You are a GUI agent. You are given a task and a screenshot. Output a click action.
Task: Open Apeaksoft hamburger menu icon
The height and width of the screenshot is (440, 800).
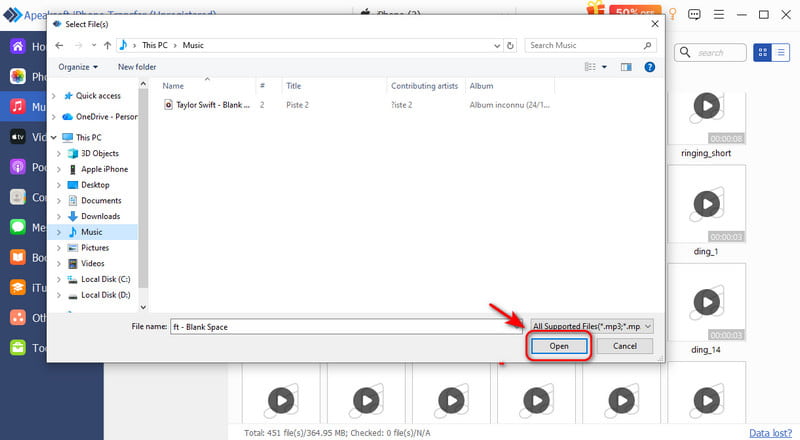pyautogui.click(x=718, y=14)
